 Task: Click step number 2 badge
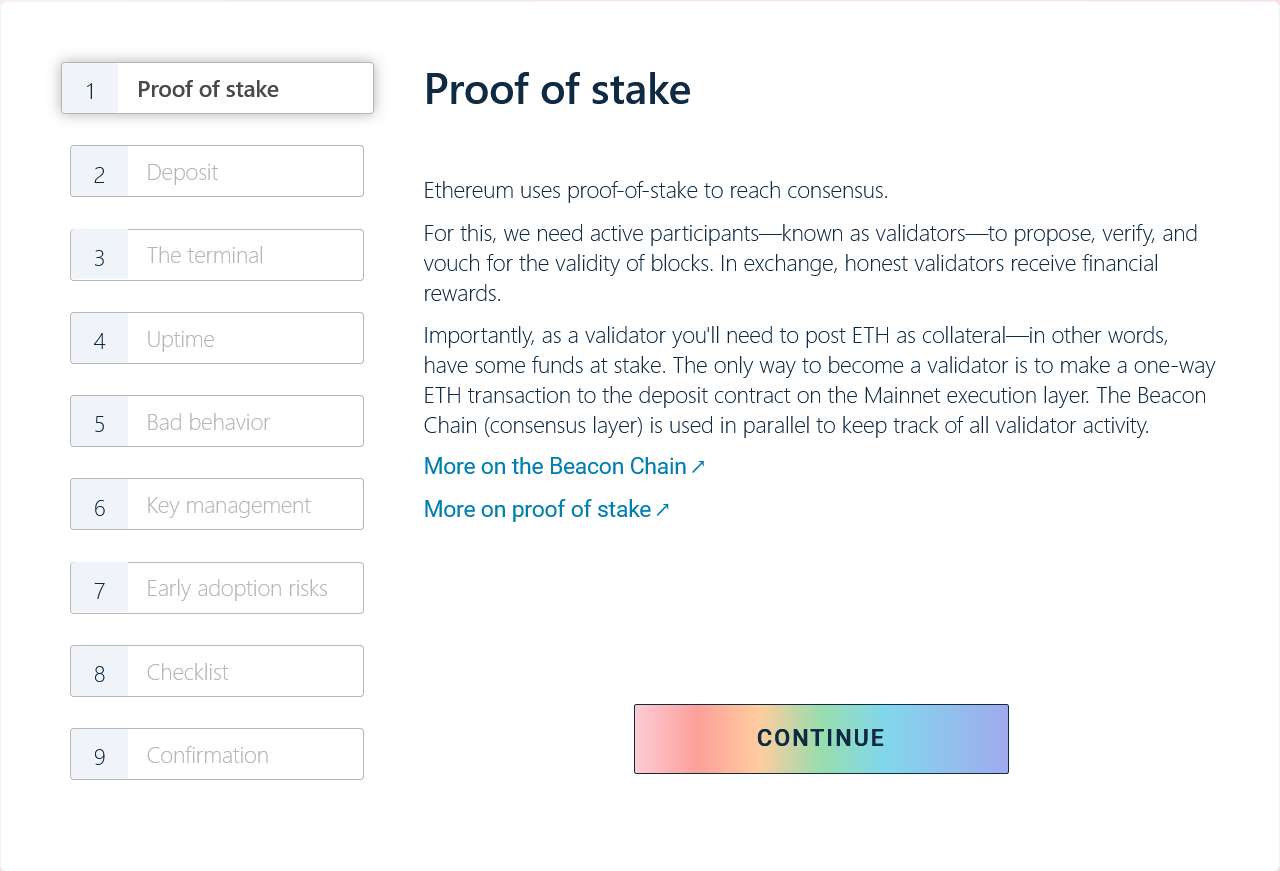pos(99,173)
